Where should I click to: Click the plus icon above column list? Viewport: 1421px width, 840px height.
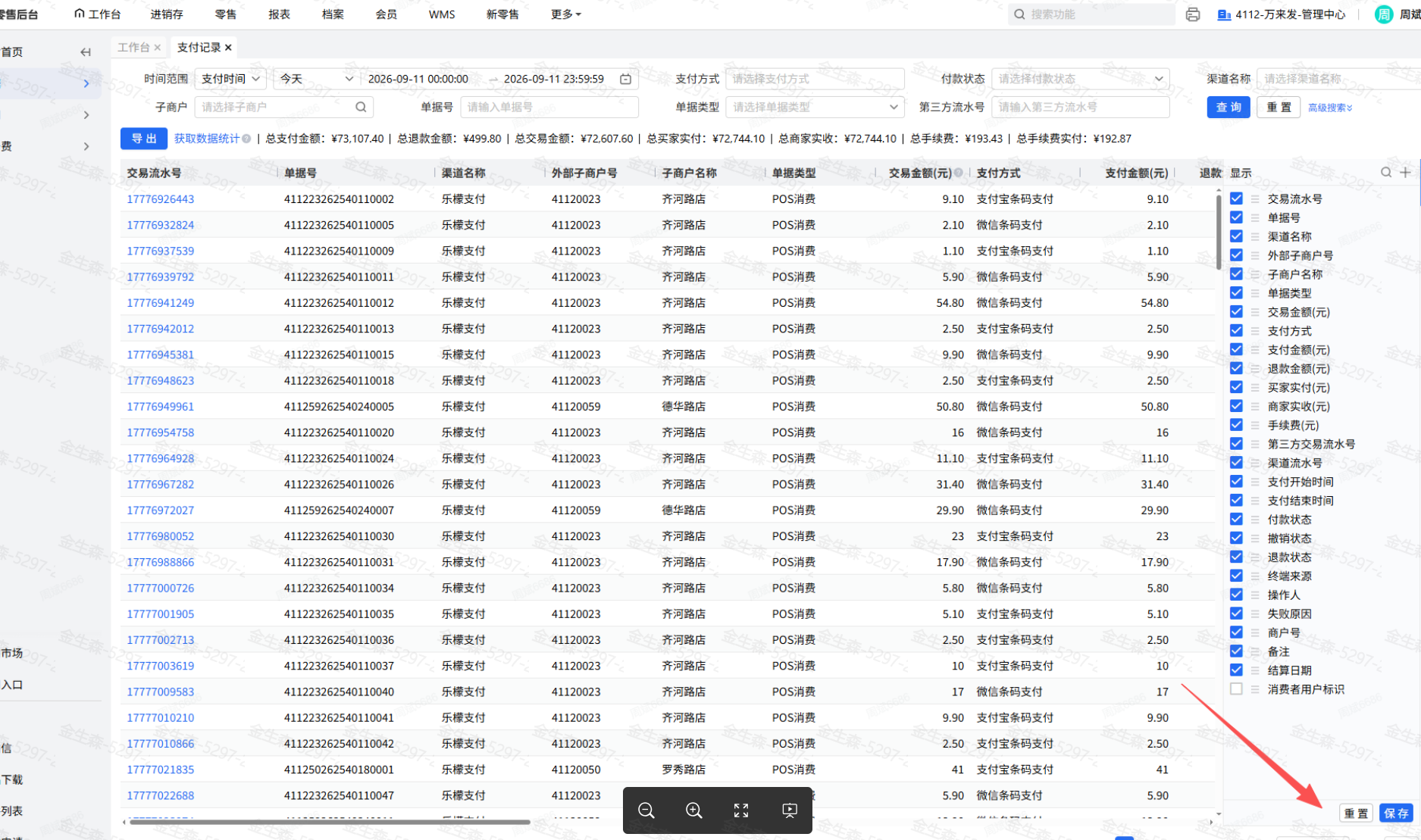[1405, 173]
